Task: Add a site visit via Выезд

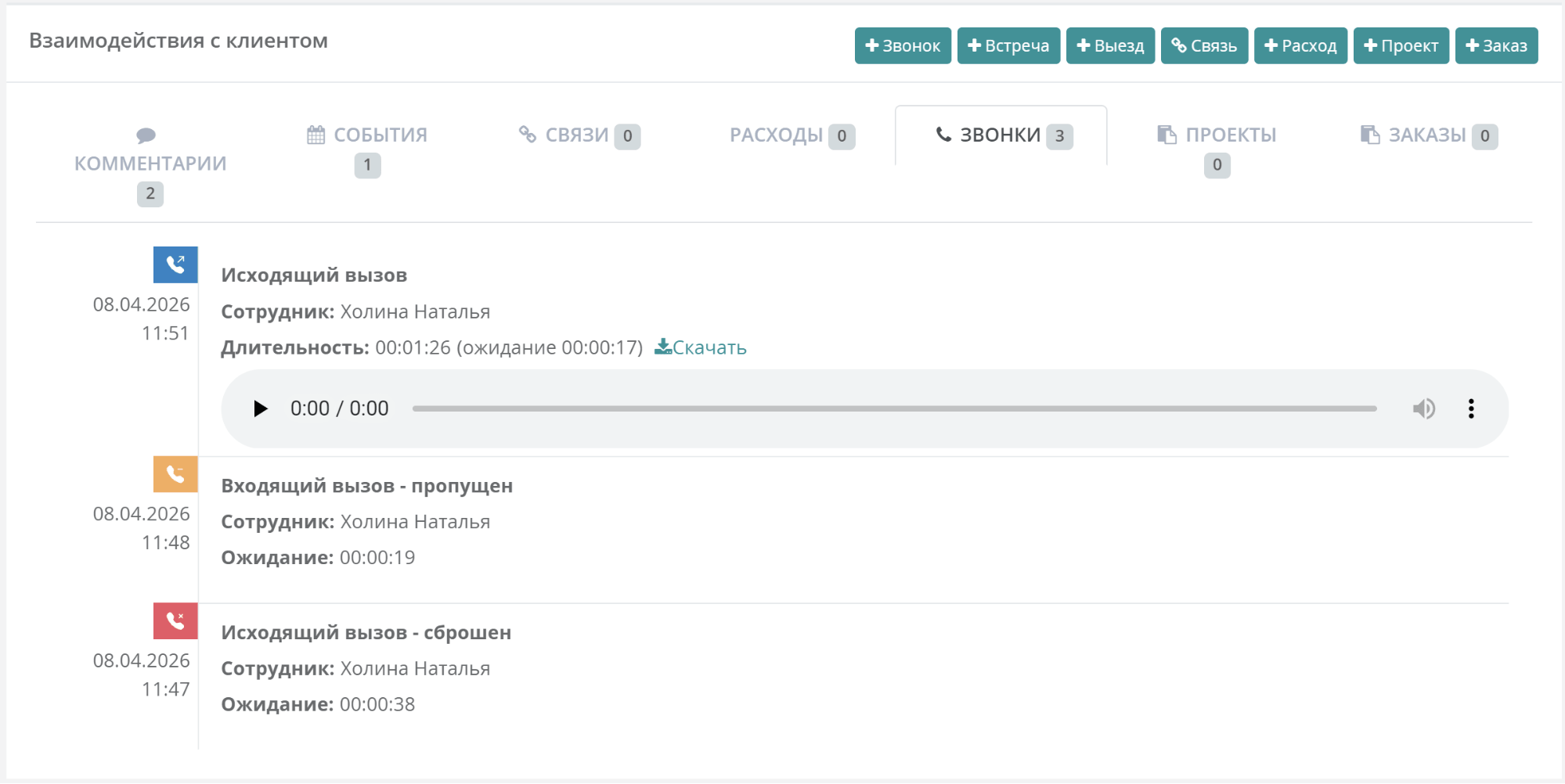Action: click(x=1110, y=46)
